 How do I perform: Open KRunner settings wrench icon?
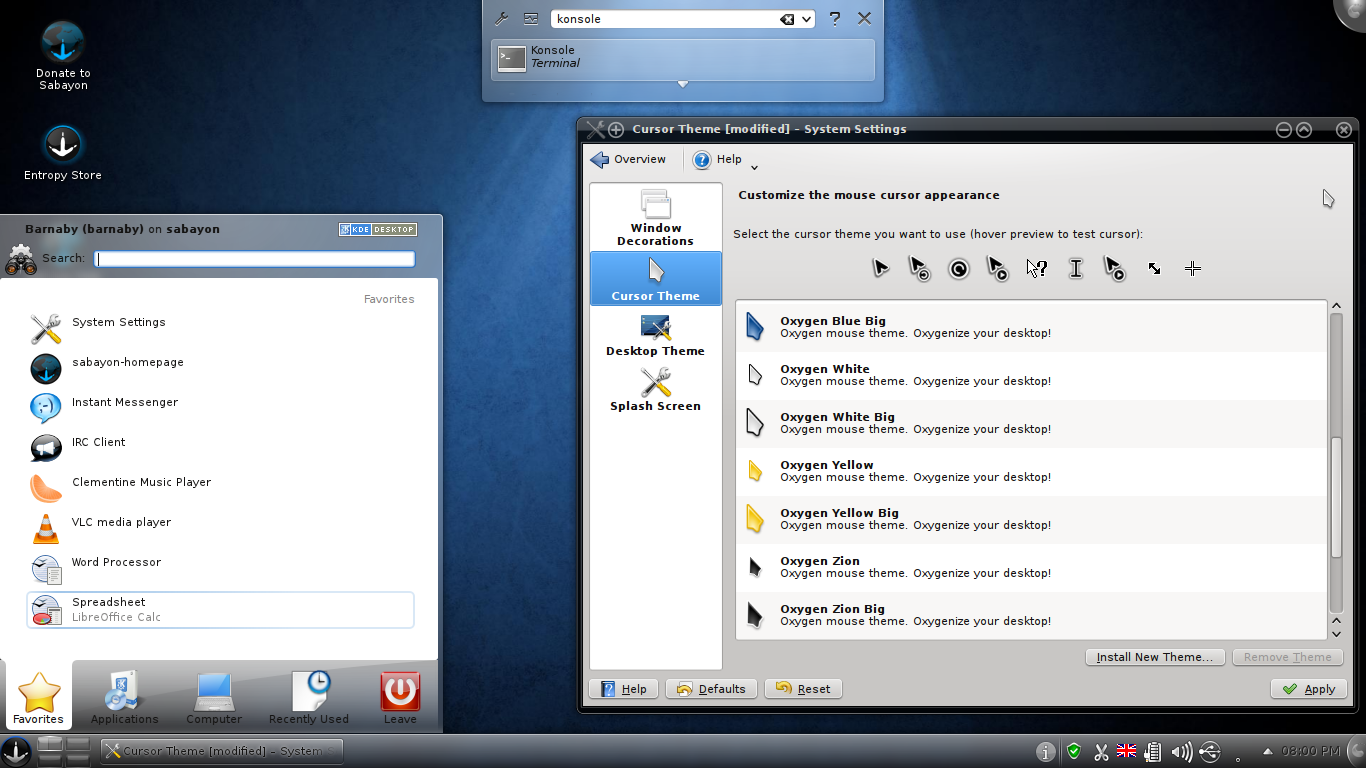[x=502, y=18]
